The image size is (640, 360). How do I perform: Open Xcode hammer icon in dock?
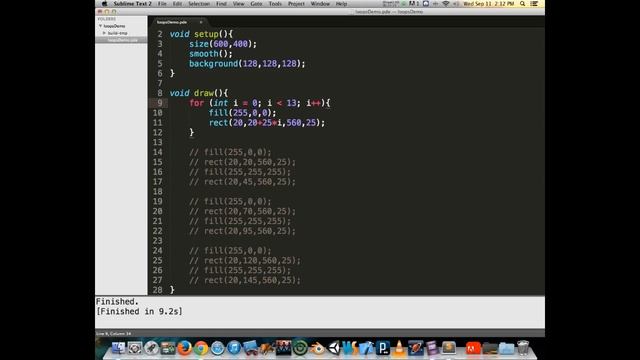[x=367, y=348]
